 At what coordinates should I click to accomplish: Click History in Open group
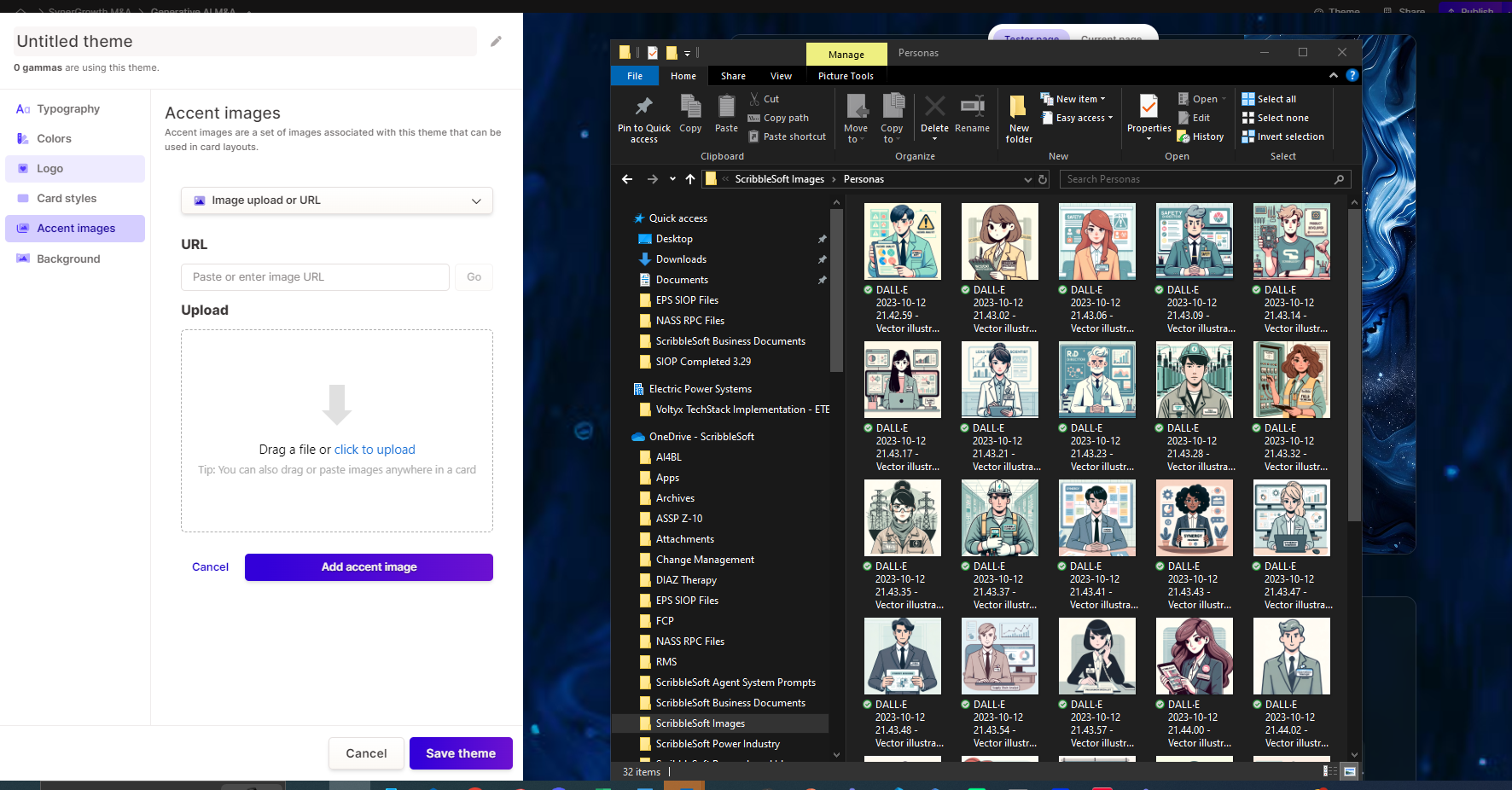tap(1201, 137)
